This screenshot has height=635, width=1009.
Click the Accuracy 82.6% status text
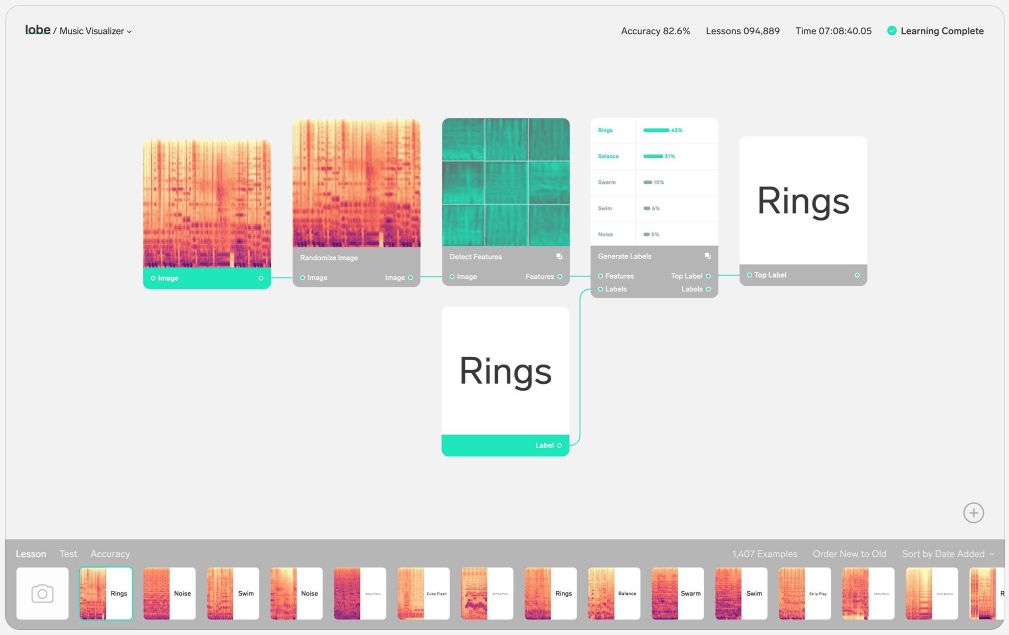tap(655, 31)
